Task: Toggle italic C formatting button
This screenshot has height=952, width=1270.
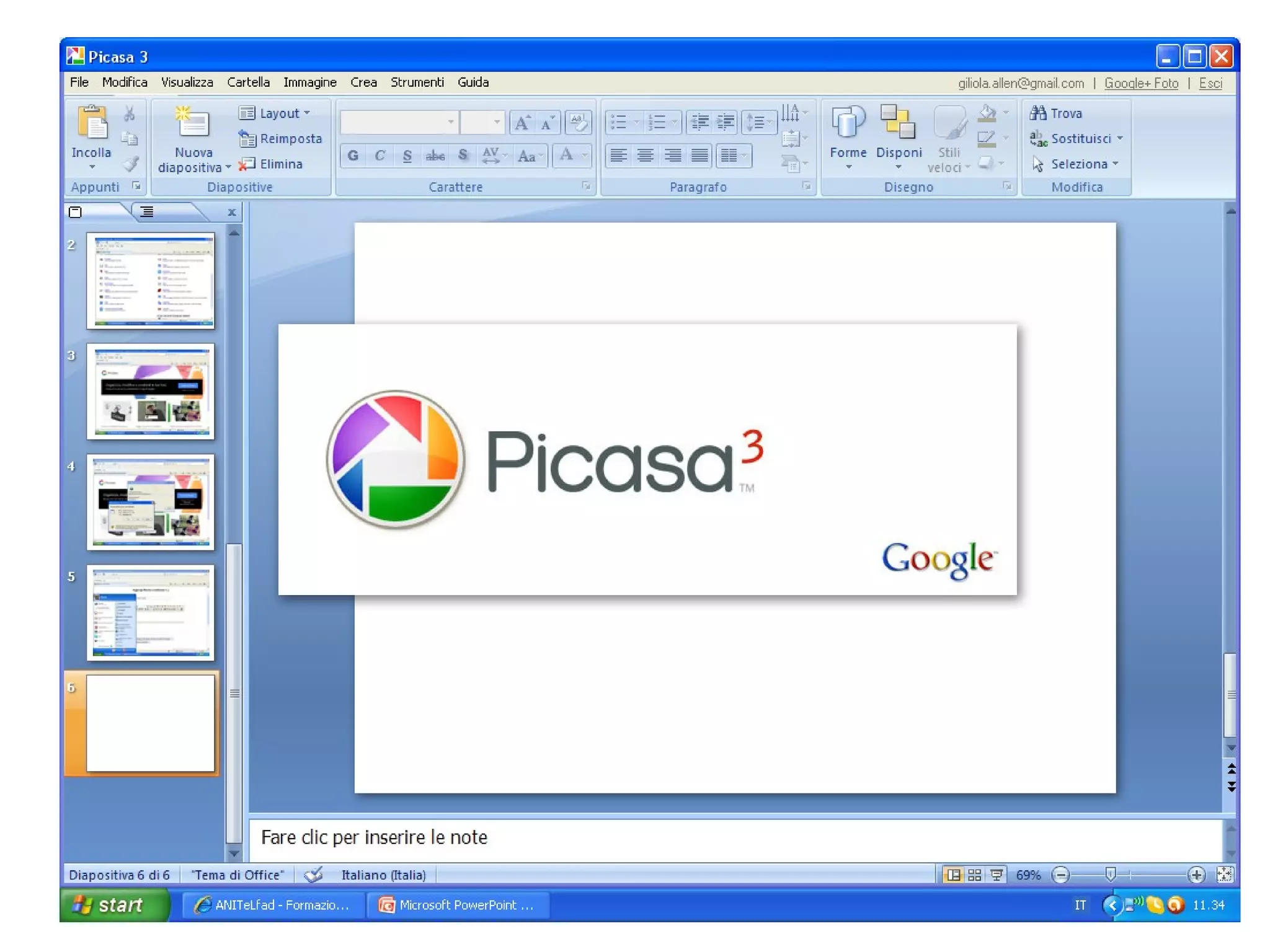Action: point(380,156)
